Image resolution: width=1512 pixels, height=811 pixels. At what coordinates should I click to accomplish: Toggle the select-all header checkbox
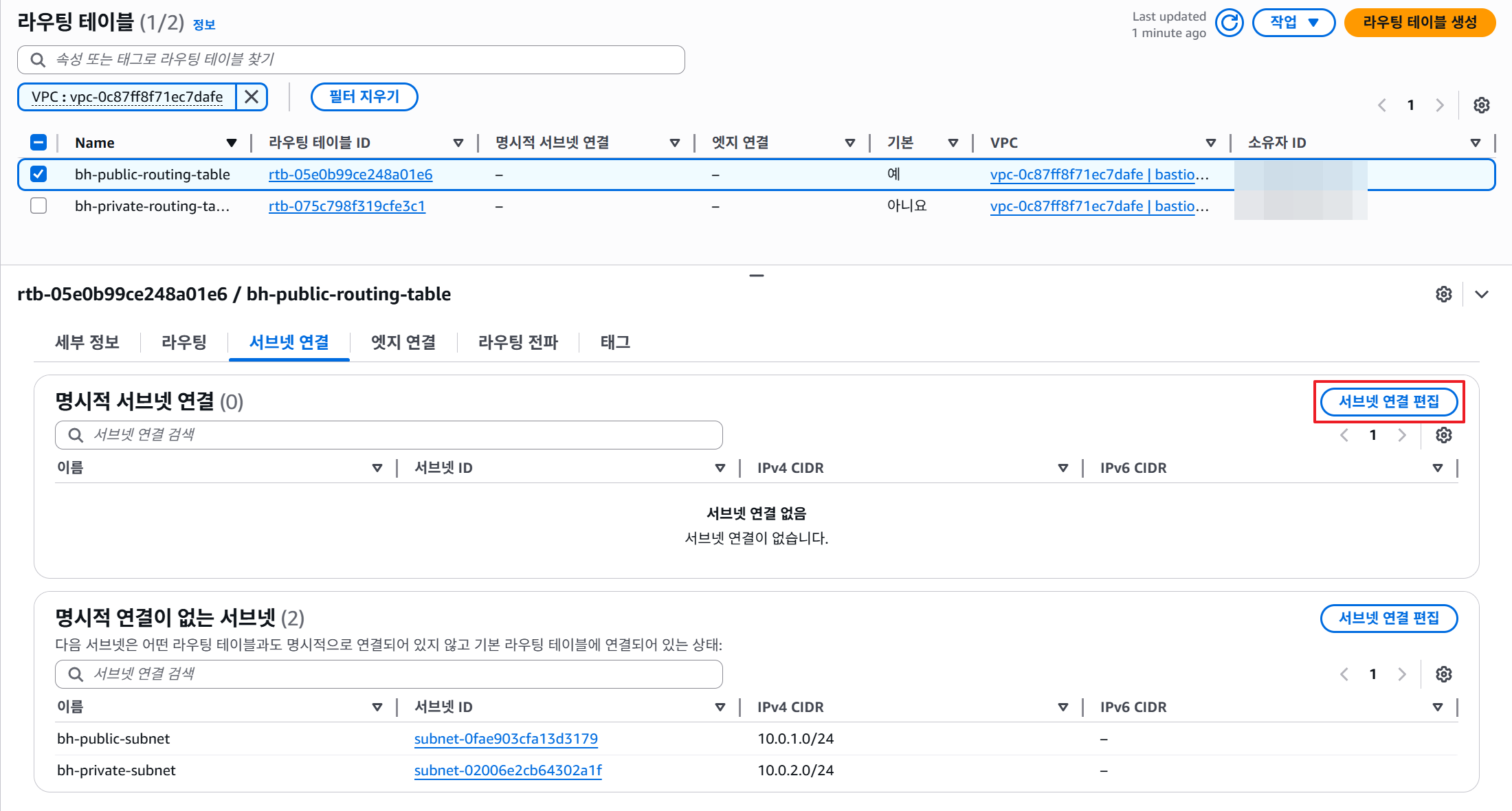pyautogui.click(x=38, y=143)
